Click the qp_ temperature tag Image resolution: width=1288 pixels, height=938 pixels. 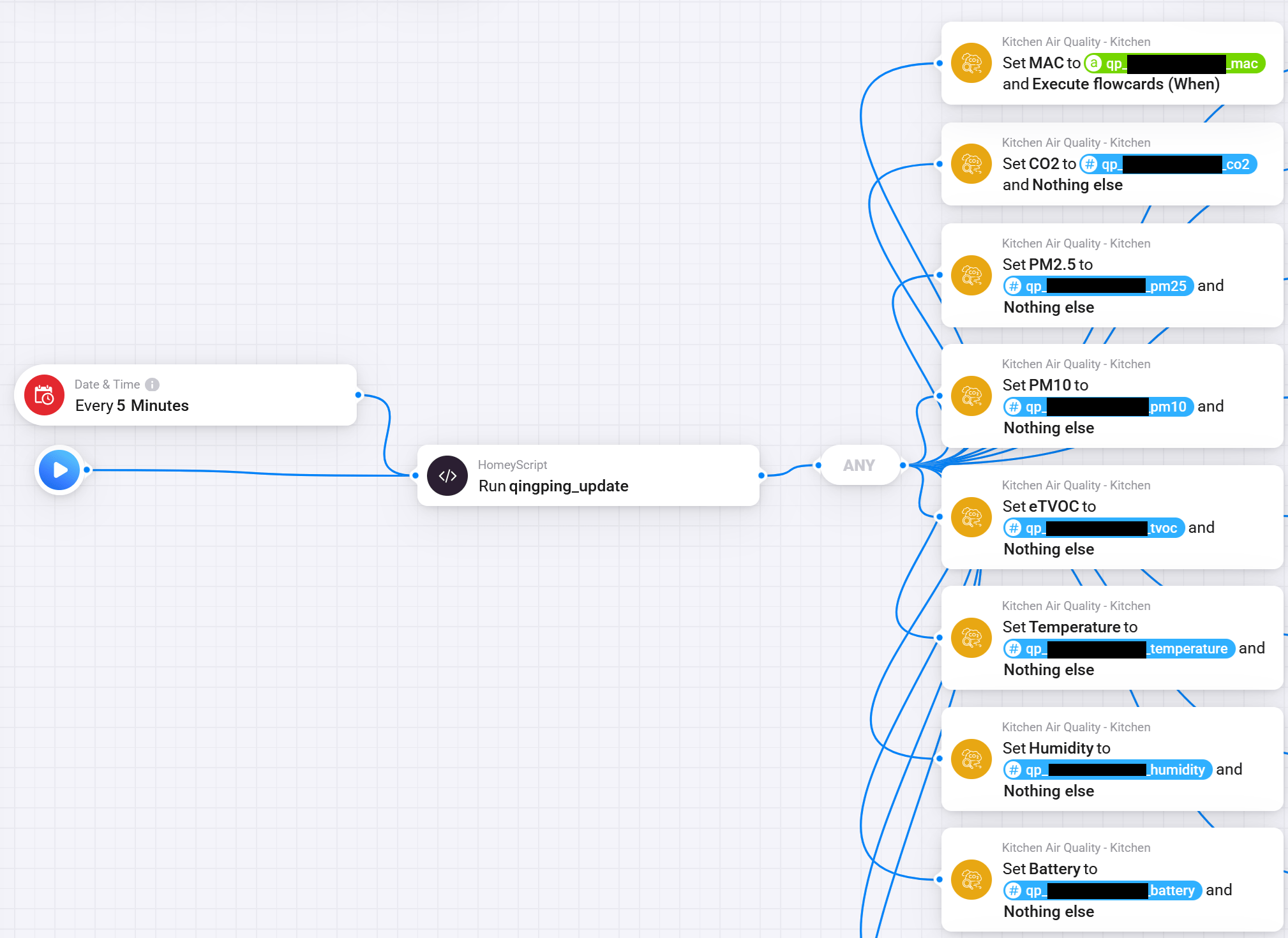pyautogui.click(x=1118, y=648)
